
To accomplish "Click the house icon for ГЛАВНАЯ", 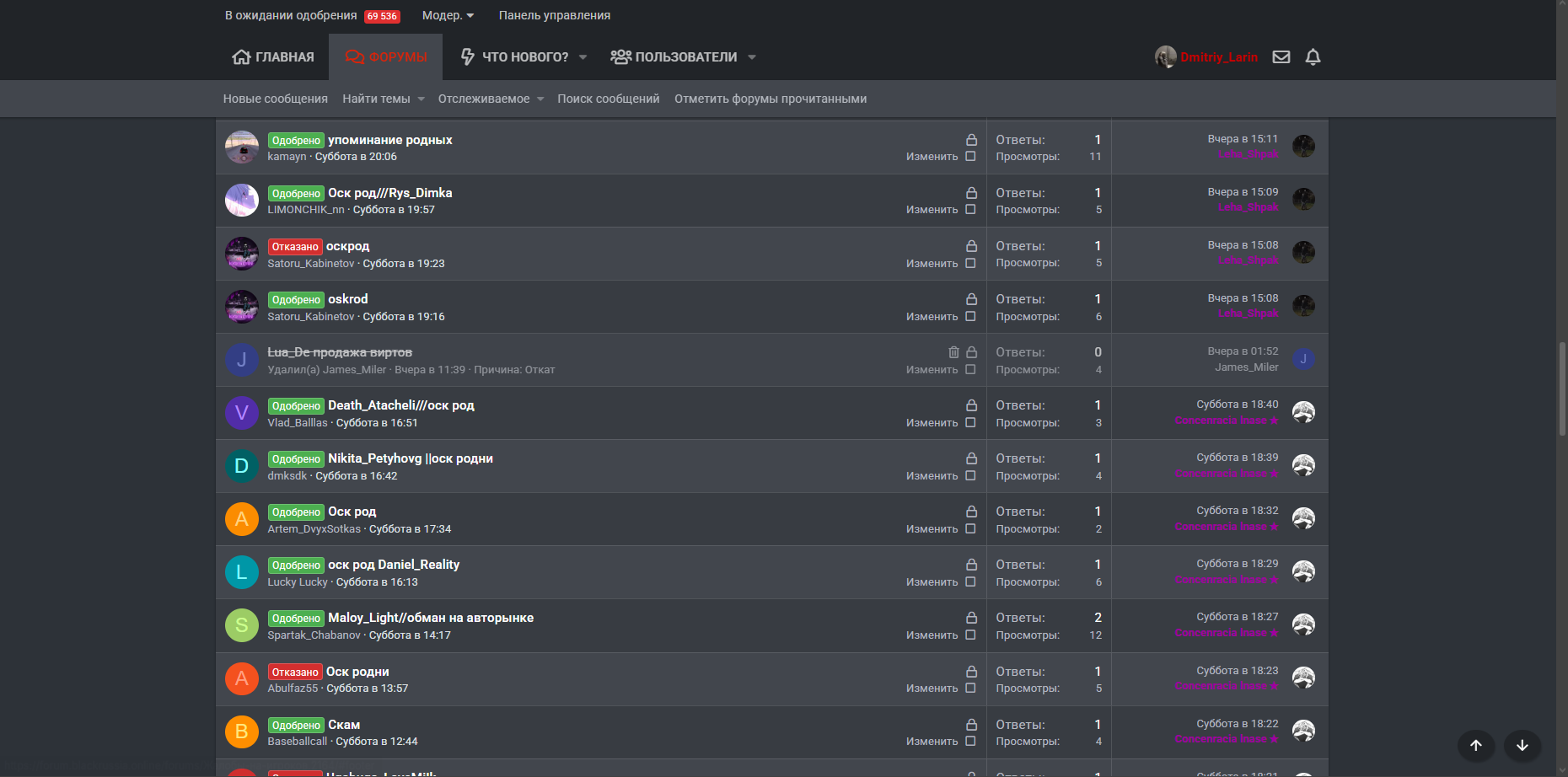I will [241, 57].
